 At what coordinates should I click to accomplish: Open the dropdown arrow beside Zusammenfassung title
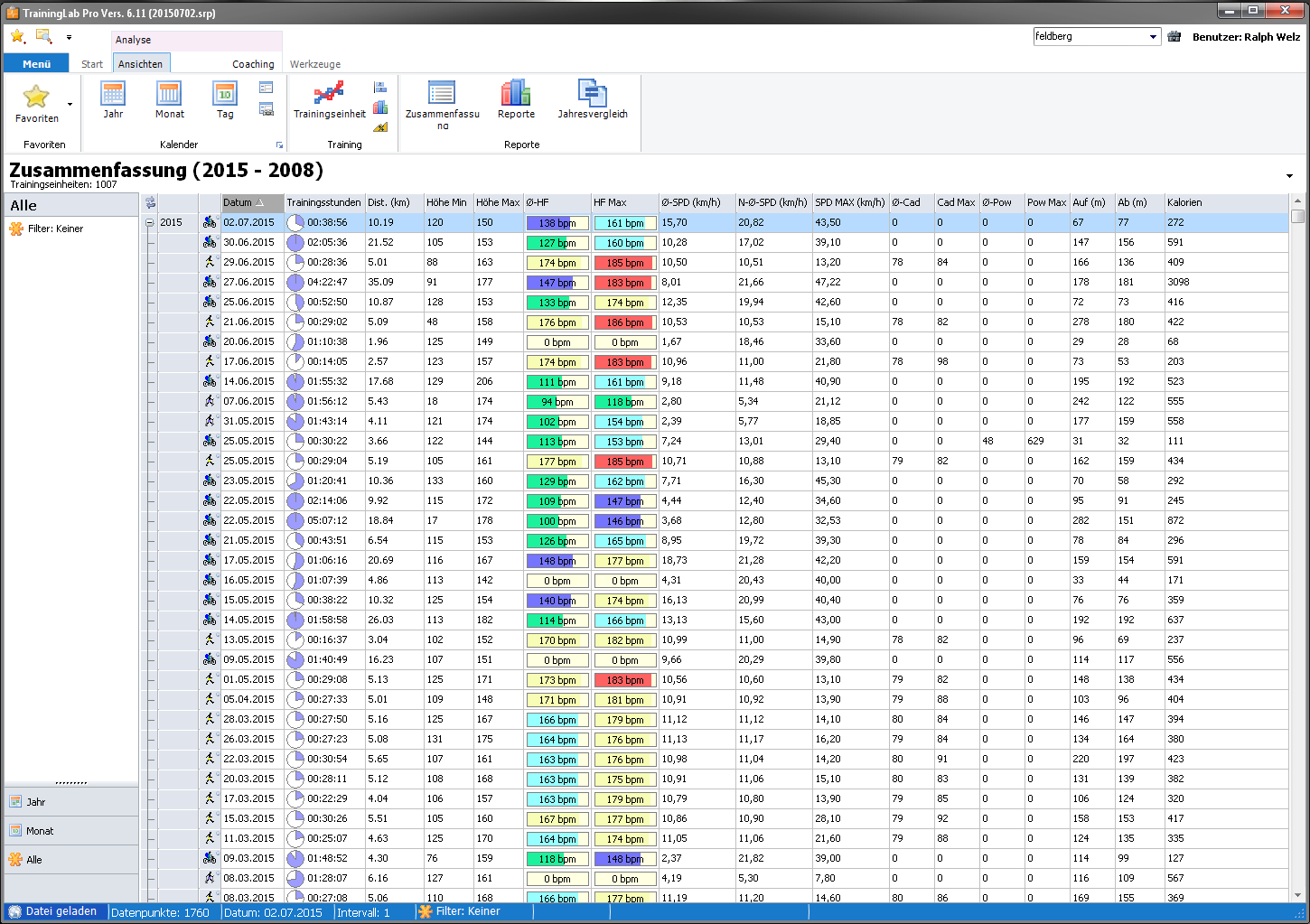[x=1289, y=175]
